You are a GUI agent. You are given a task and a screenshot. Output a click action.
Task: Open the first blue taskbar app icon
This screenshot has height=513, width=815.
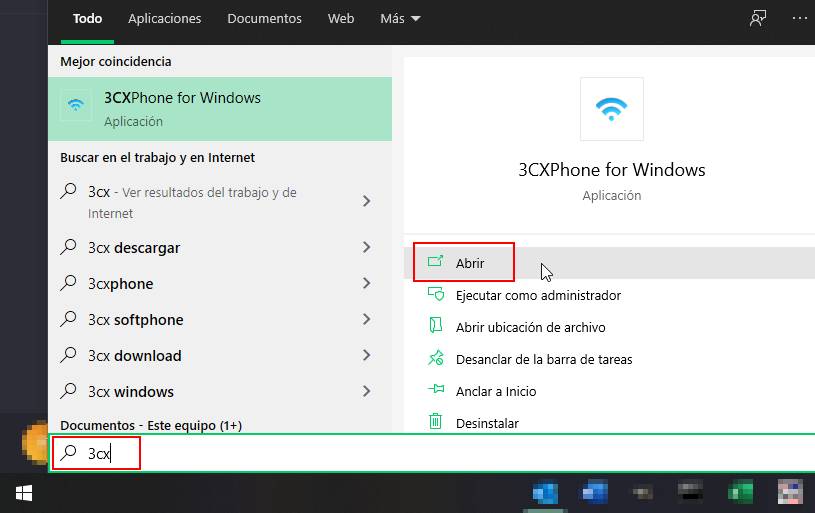coord(545,493)
